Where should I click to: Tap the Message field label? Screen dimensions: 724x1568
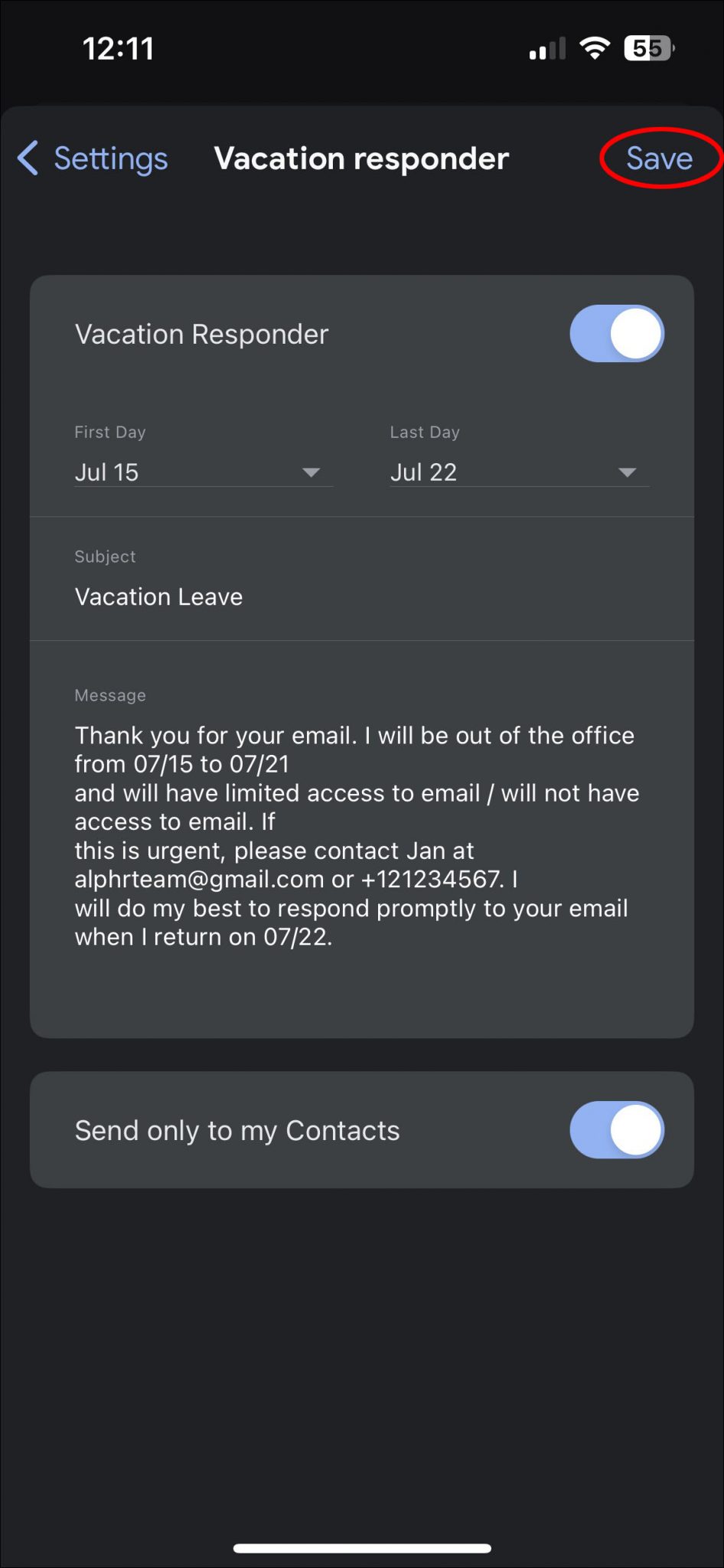110,695
